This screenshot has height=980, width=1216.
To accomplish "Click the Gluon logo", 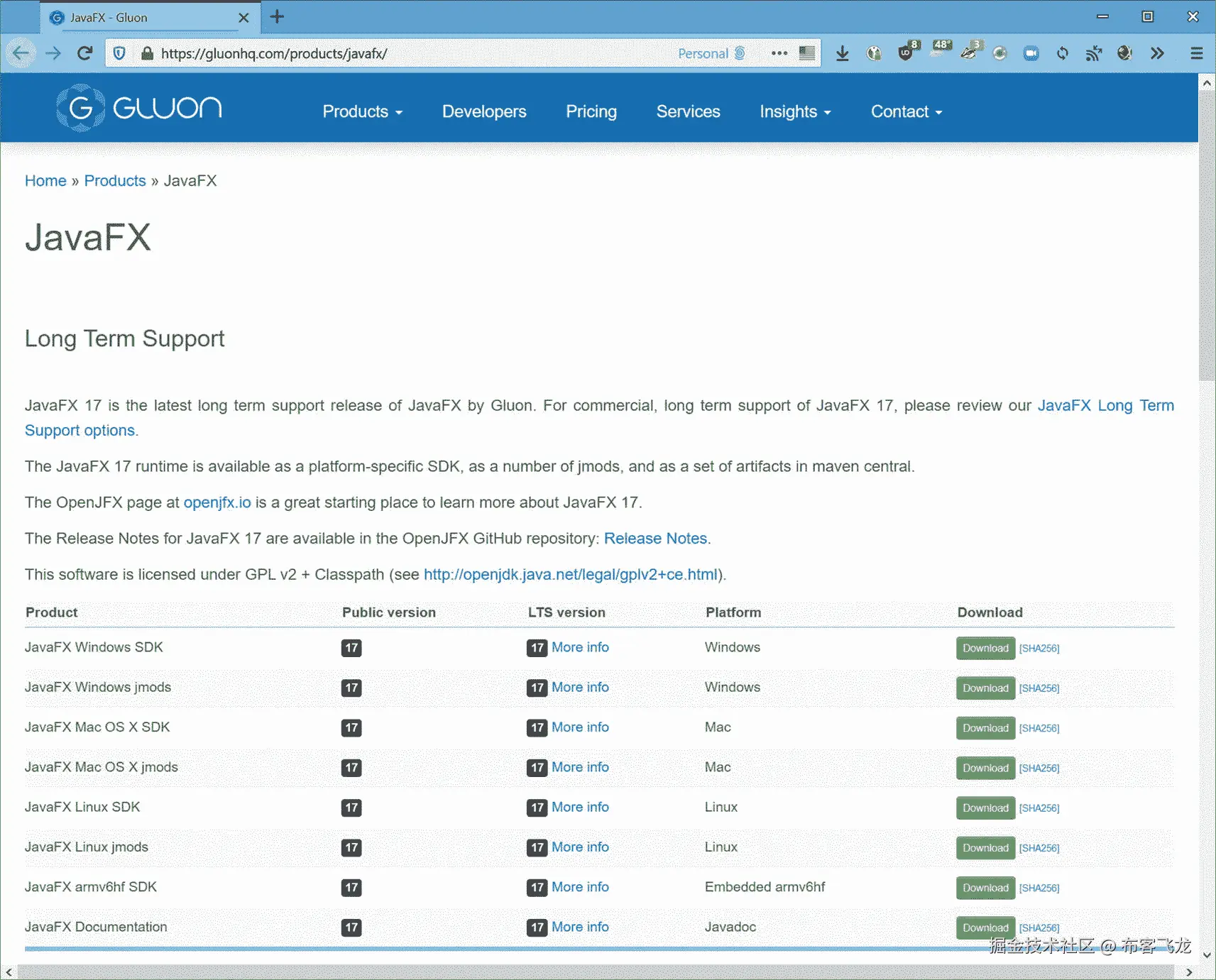I will tap(139, 108).
